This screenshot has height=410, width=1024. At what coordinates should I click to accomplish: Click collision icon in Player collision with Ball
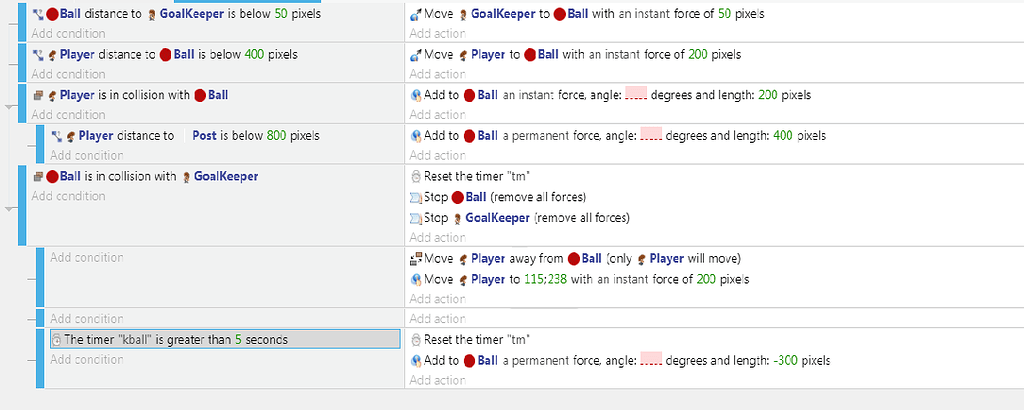[38, 95]
